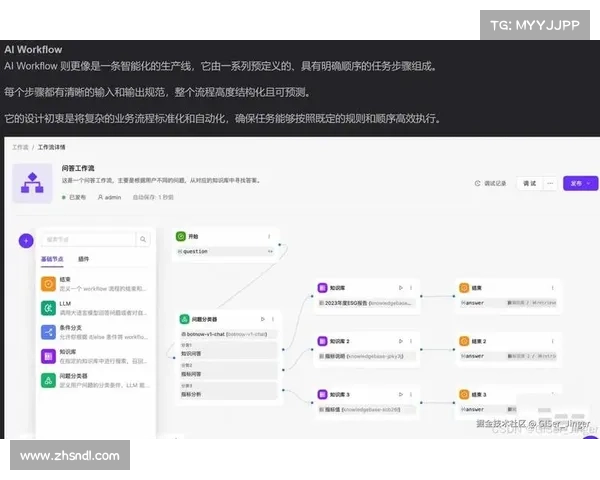600x480 pixels.
Task: Switch to the 基础节点 tab
Action: [52, 259]
